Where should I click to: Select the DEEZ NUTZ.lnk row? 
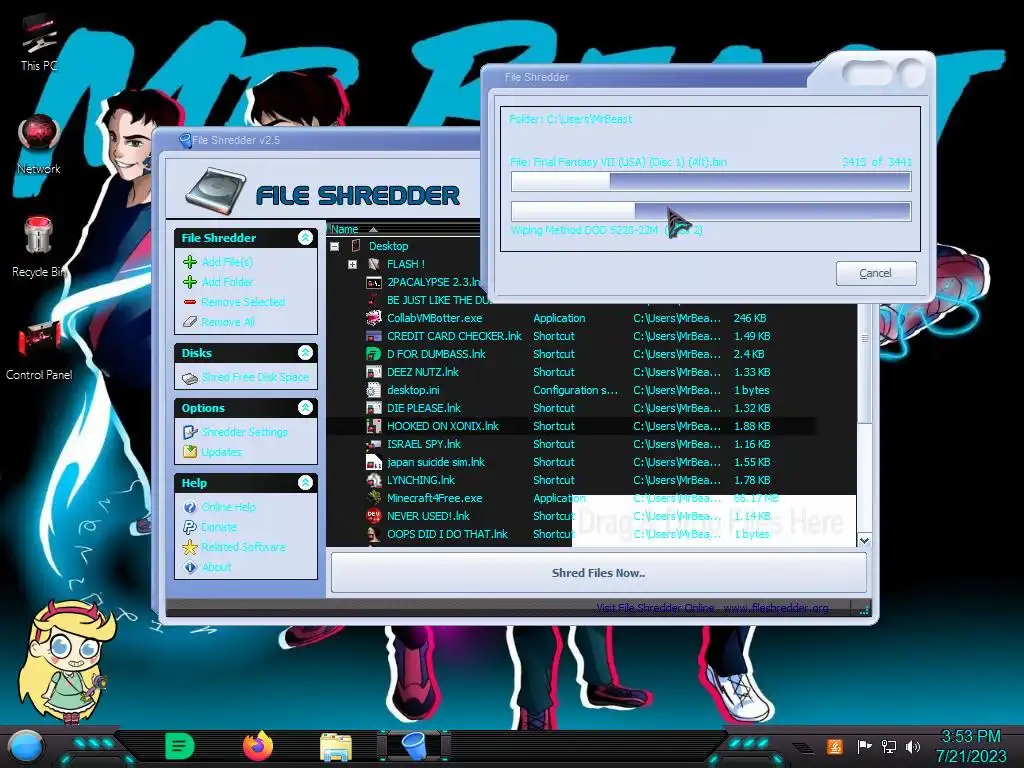pos(571,372)
